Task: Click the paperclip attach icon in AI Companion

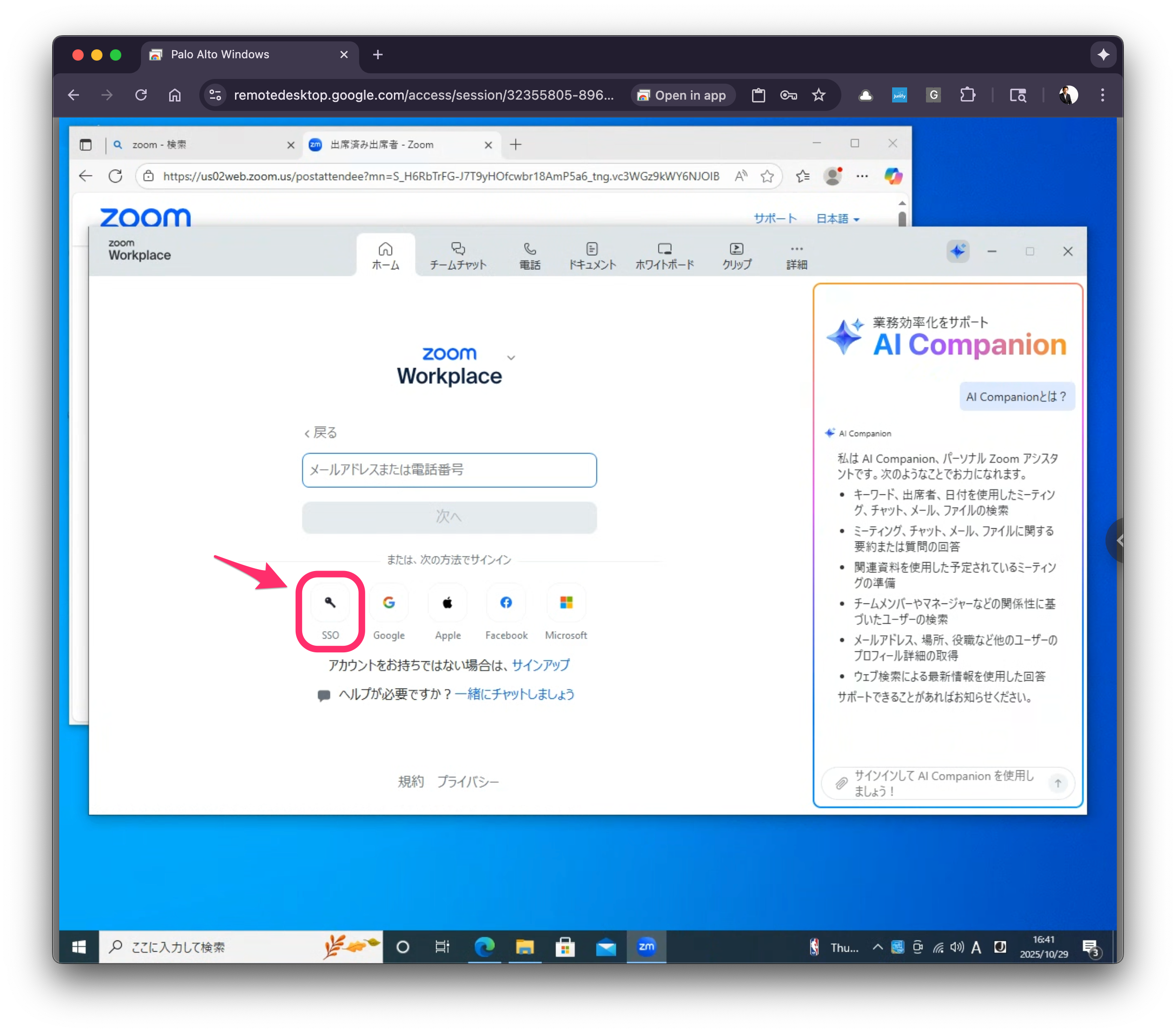Action: pos(841,783)
